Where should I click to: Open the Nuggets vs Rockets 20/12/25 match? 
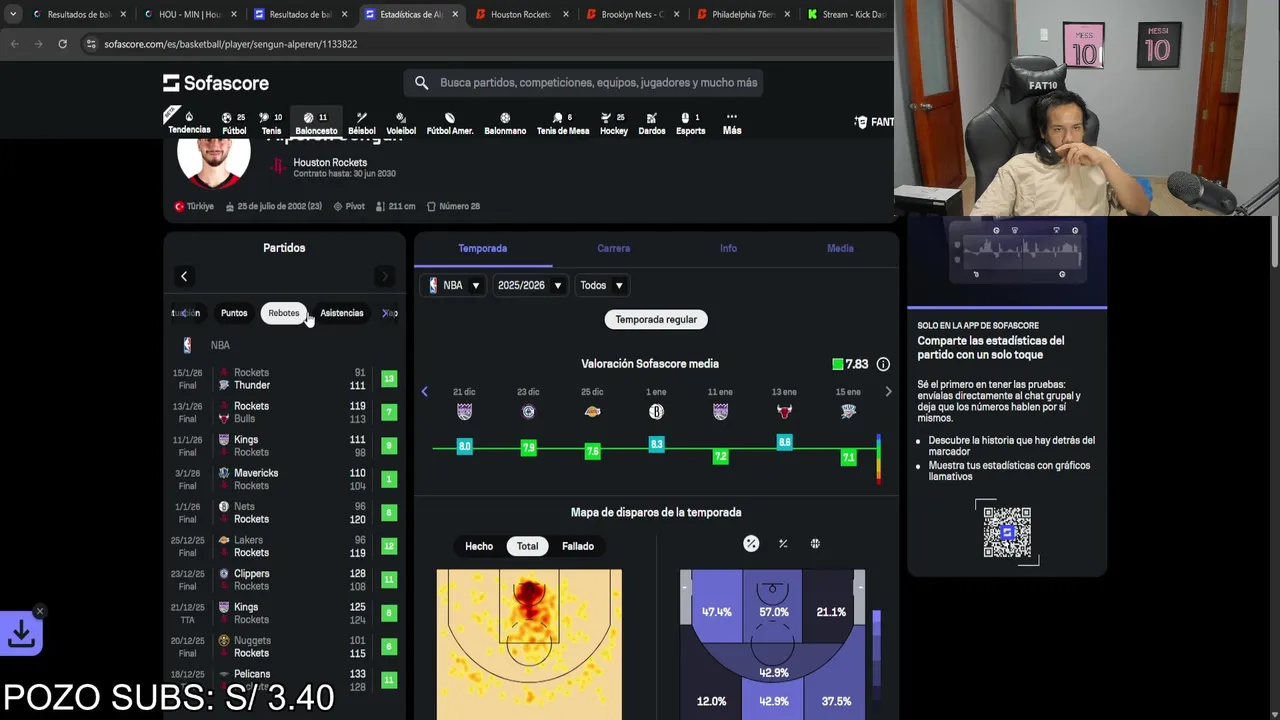coord(284,647)
